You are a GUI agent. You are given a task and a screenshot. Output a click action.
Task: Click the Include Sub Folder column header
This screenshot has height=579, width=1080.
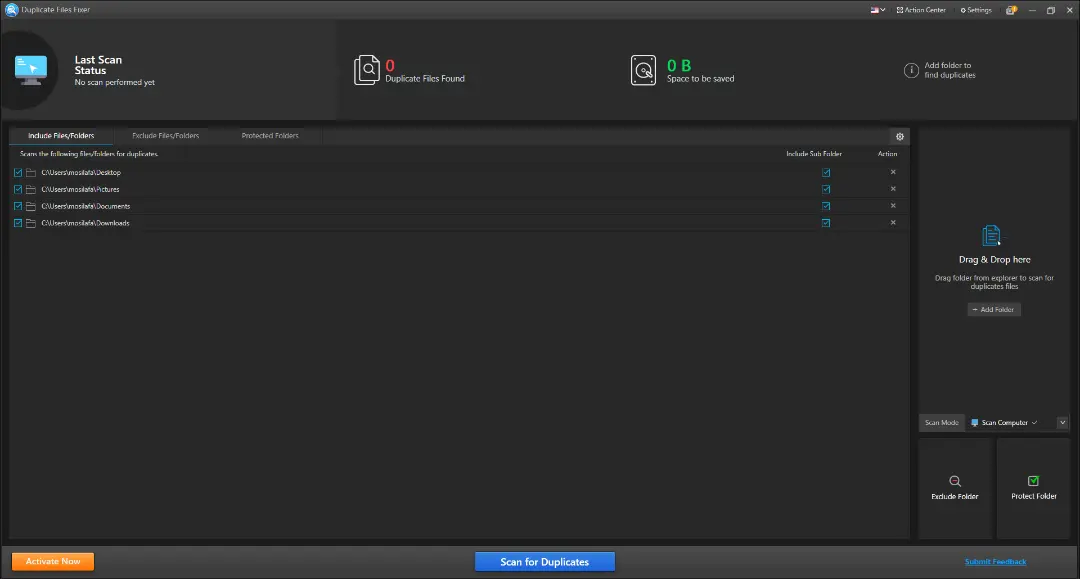point(814,154)
